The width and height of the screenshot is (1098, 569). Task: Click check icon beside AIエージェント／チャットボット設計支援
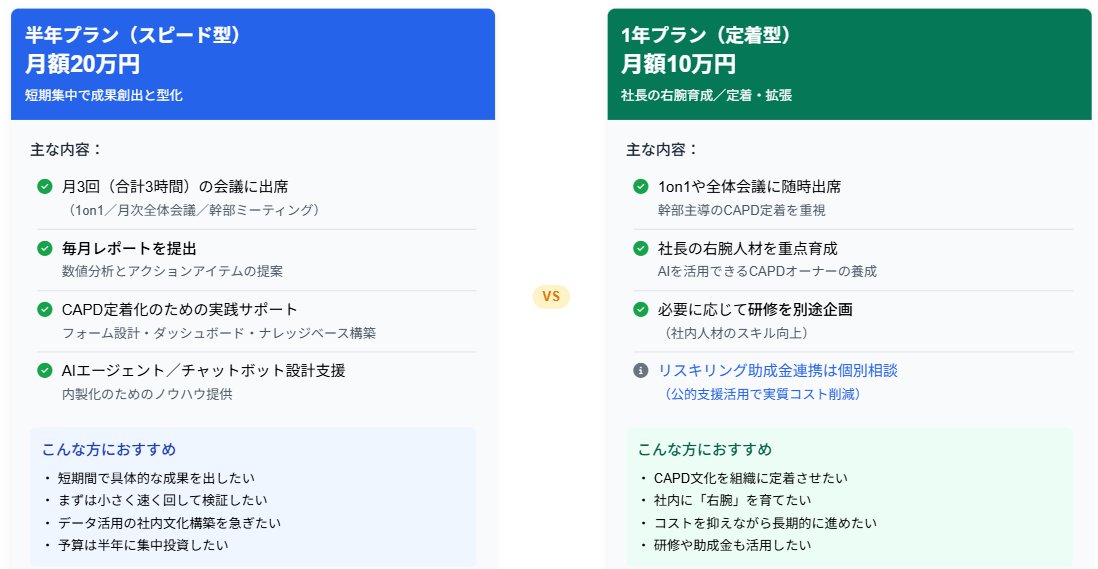44,370
